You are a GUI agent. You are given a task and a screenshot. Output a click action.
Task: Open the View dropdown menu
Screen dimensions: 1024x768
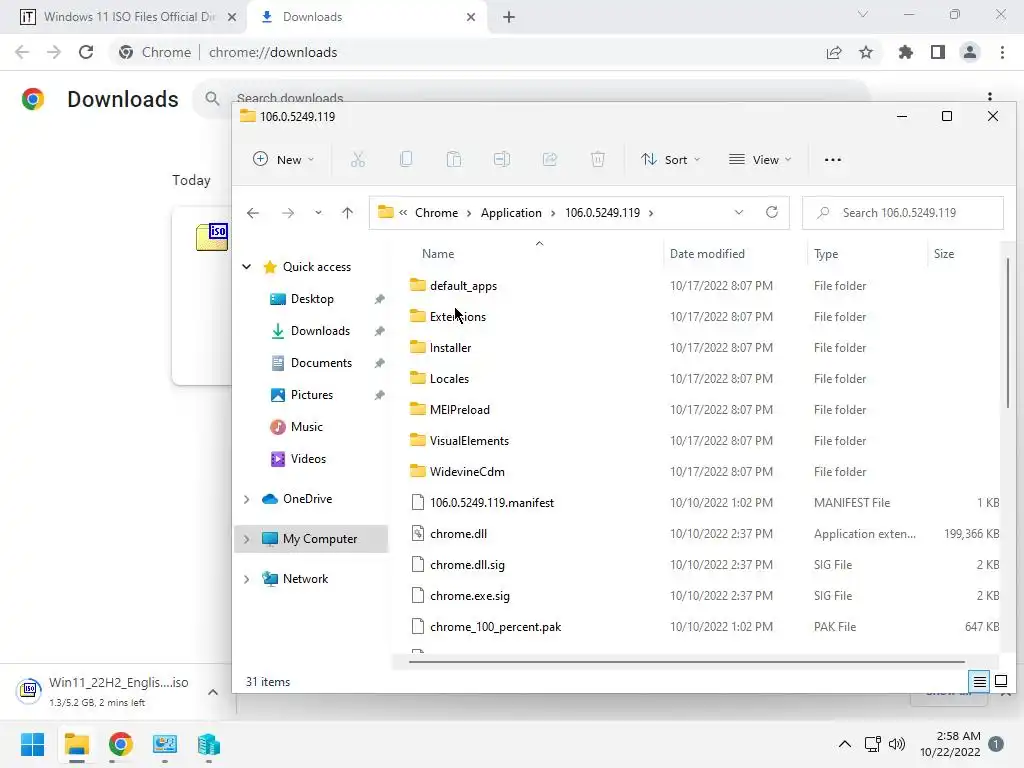point(760,159)
